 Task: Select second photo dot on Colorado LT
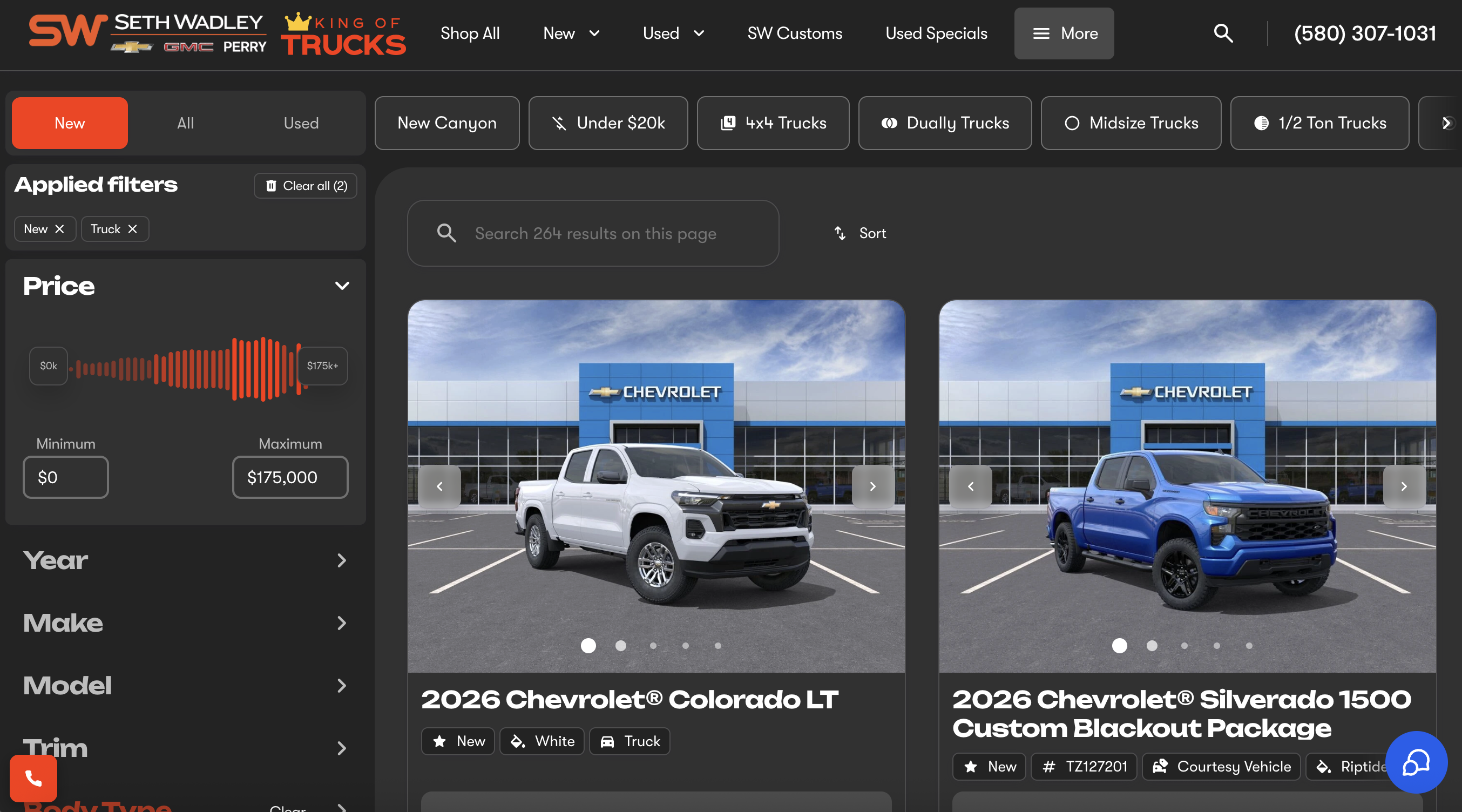[621, 646]
